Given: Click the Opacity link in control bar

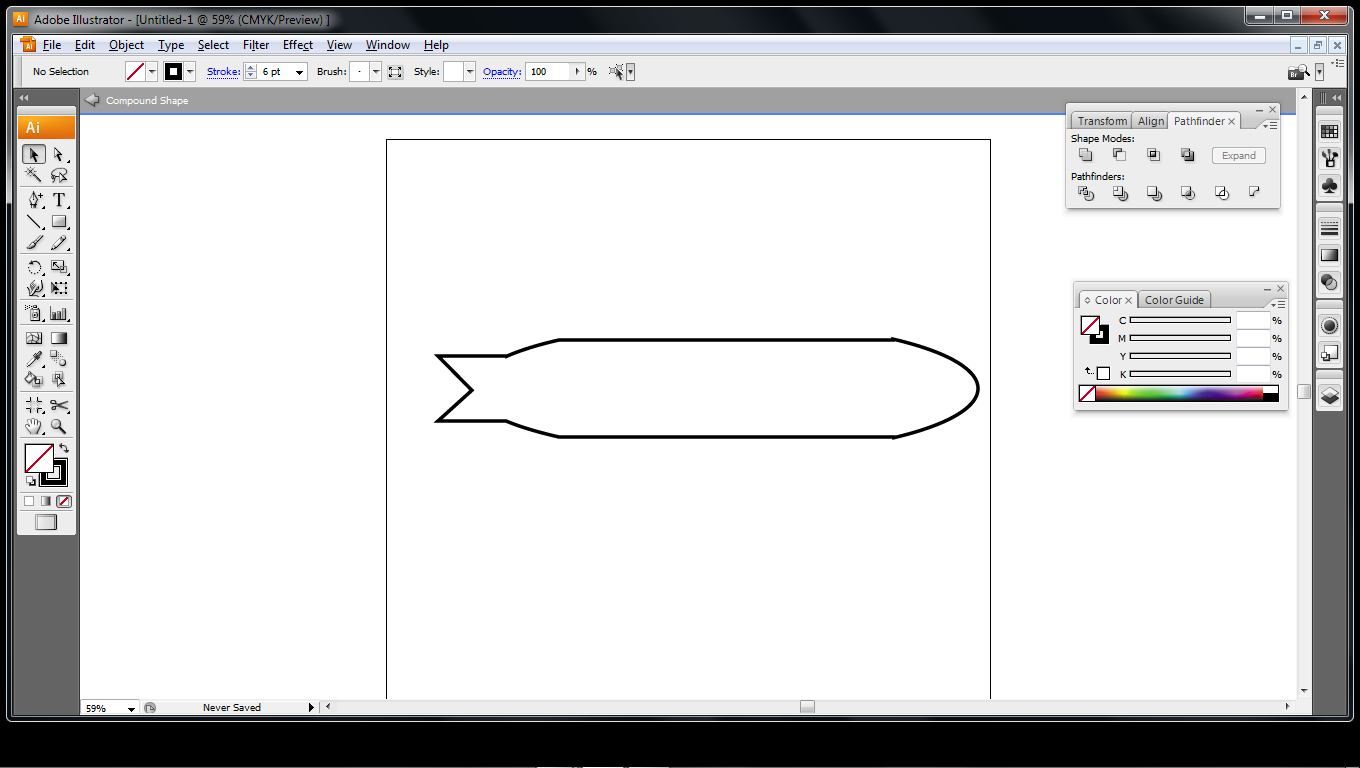Looking at the screenshot, I should click(501, 72).
